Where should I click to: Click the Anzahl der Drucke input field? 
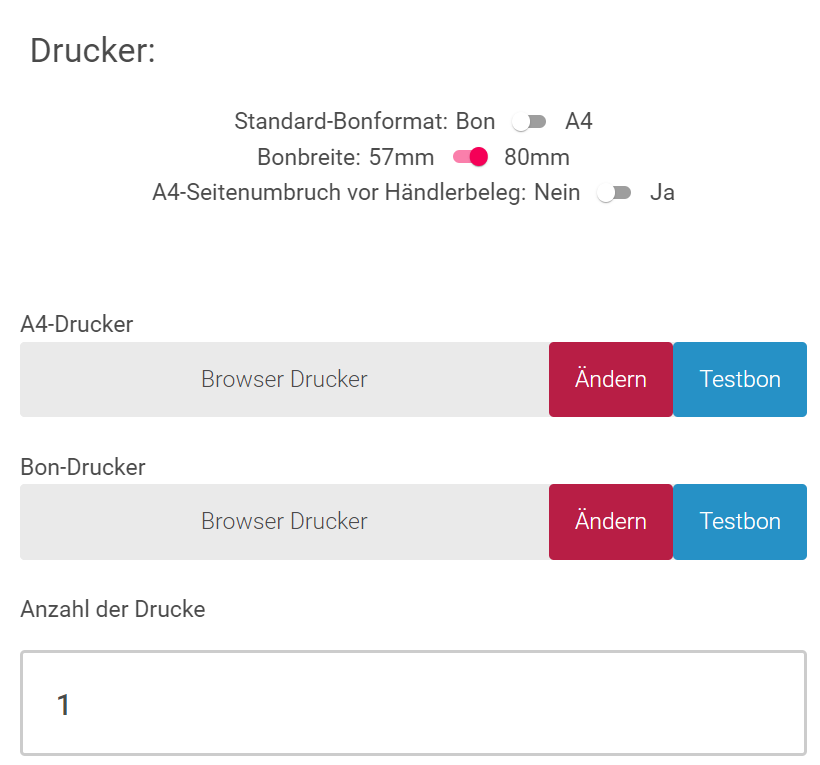pos(413,704)
